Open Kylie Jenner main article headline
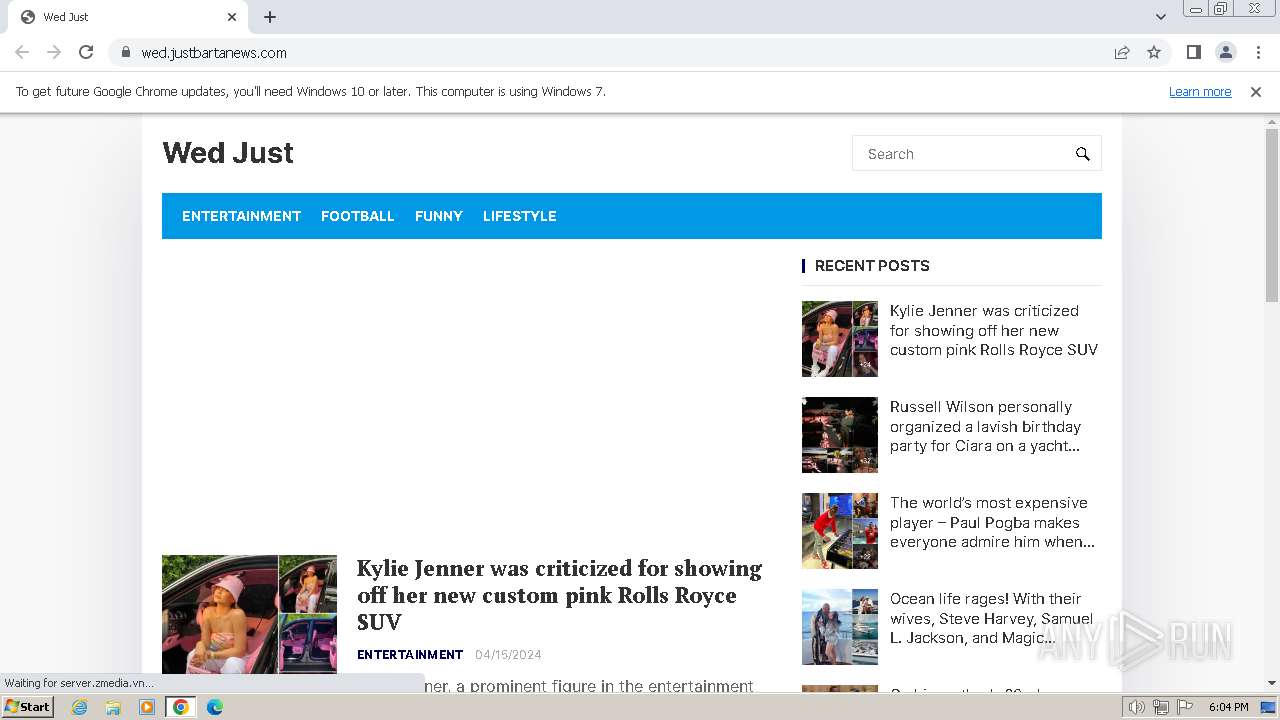This screenshot has width=1280, height=720. point(559,595)
